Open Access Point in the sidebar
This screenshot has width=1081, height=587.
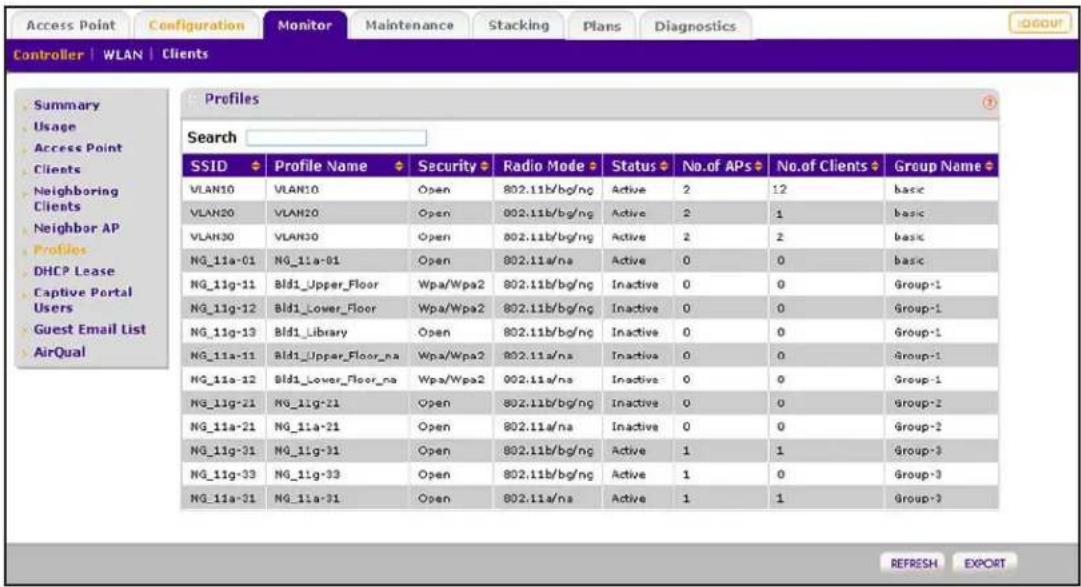(x=78, y=148)
